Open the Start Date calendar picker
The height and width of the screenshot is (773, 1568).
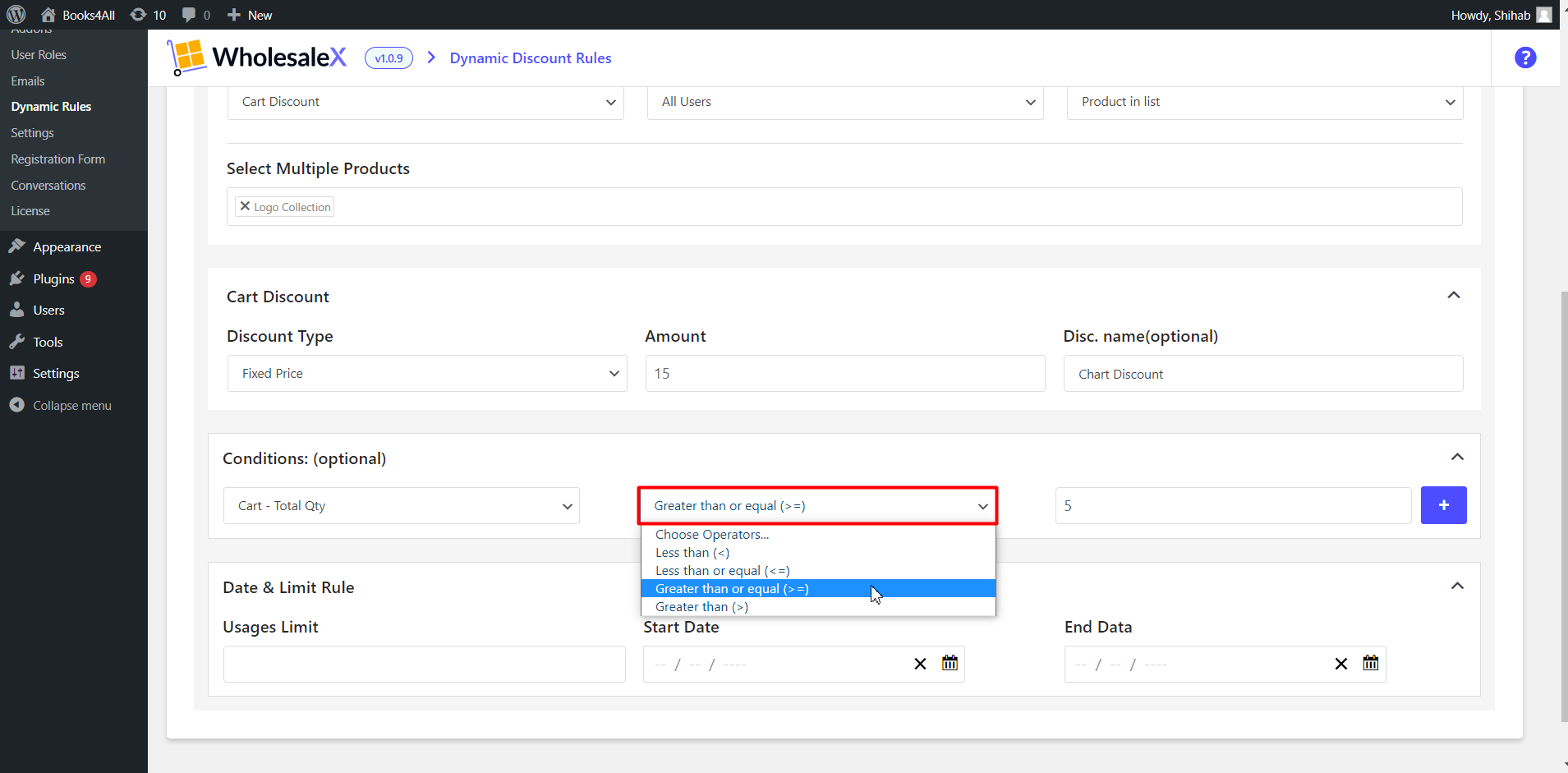950,663
